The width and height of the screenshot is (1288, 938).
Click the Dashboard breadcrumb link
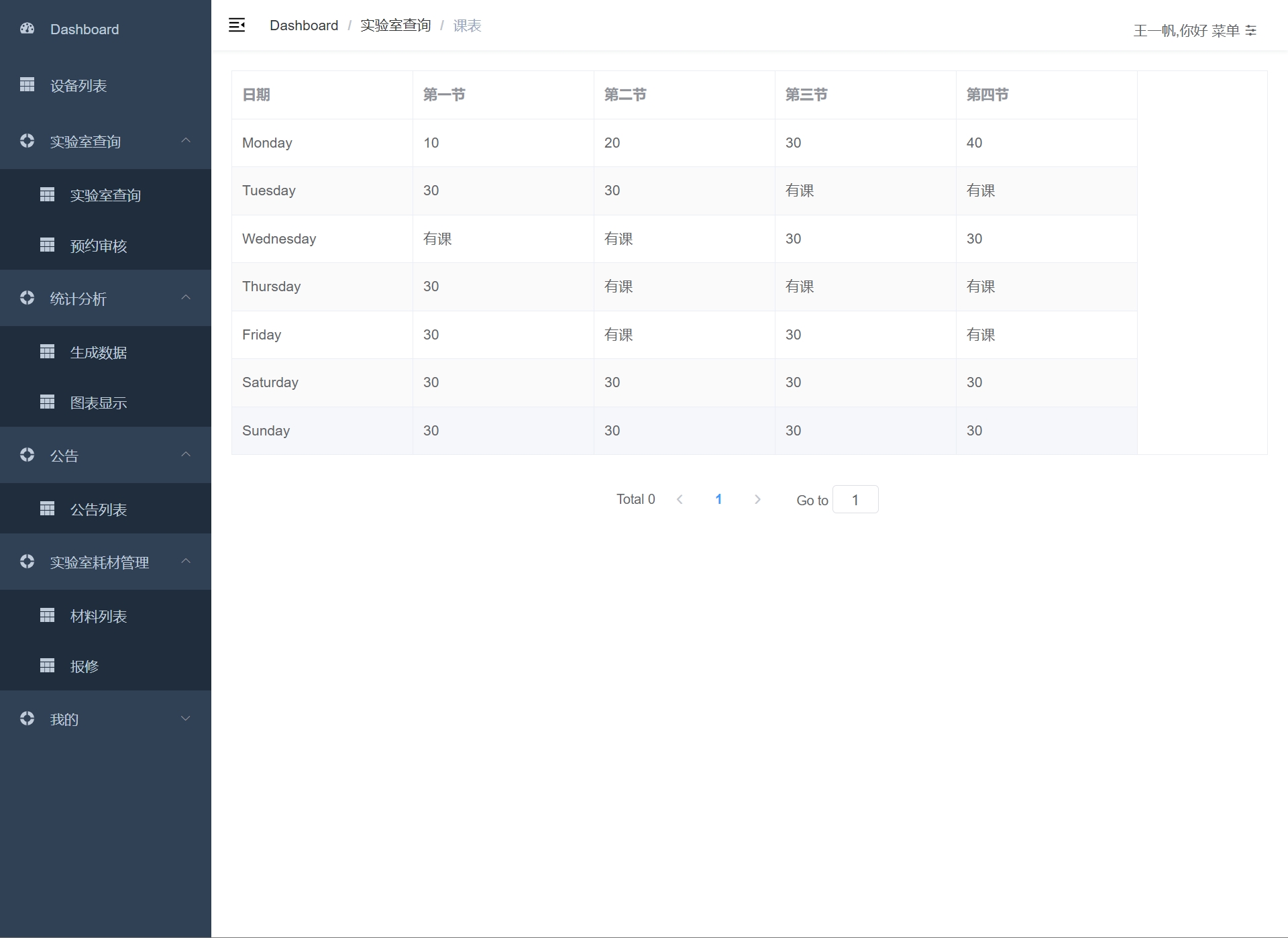(x=304, y=25)
